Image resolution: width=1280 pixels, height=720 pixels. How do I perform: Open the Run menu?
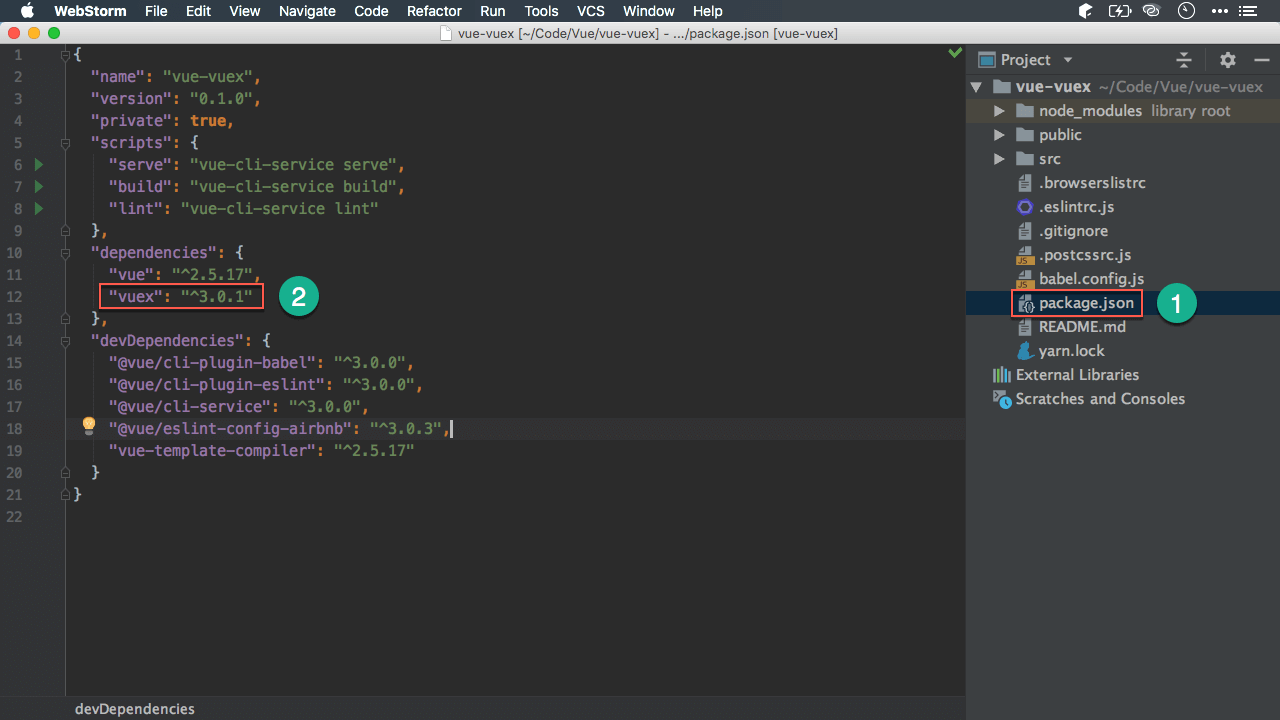[493, 11]
